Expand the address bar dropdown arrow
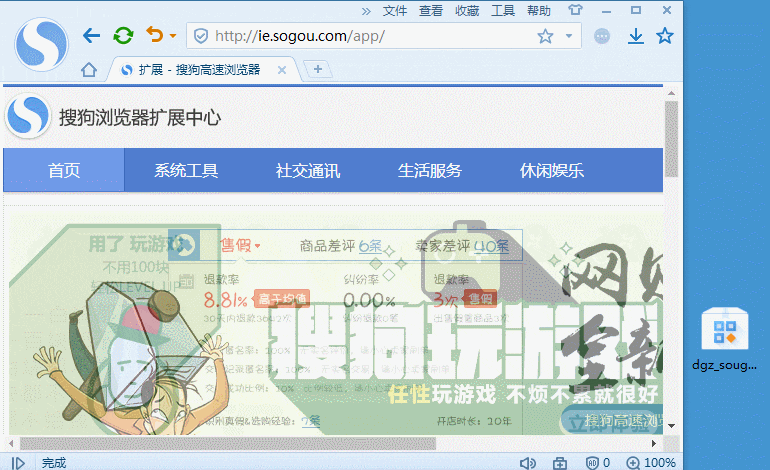Screen dimensions: 770x470 pos(569,36)
